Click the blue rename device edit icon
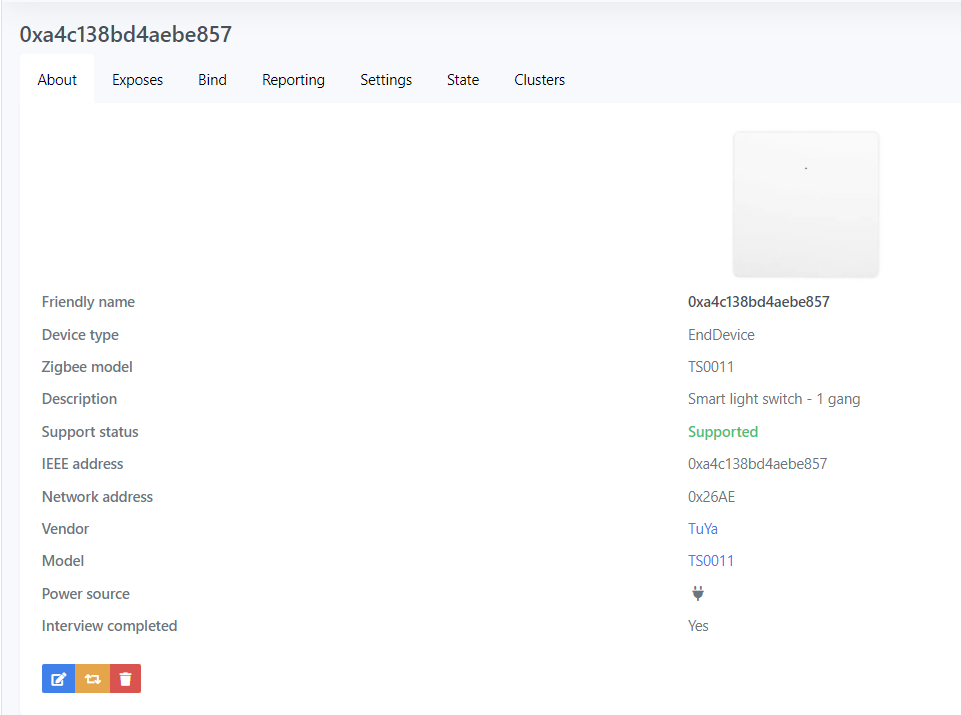961x715 pixels. (58, 678)
